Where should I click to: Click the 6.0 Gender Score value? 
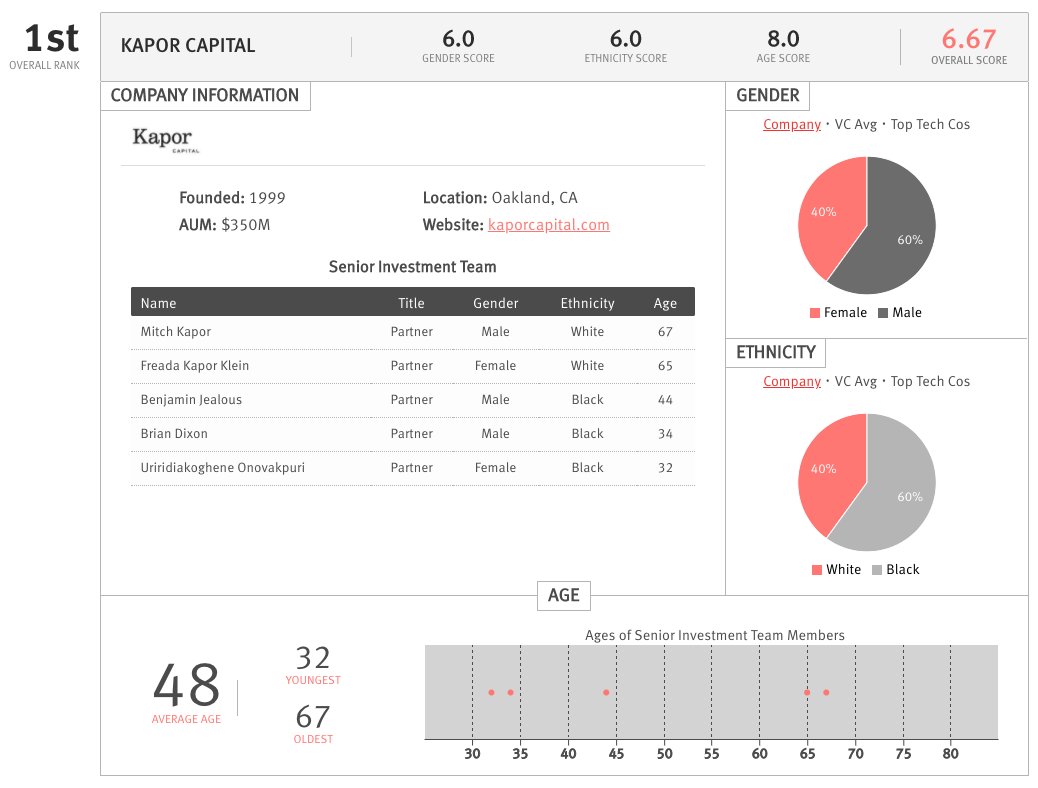pyautogui.click(x=458, y=39)
